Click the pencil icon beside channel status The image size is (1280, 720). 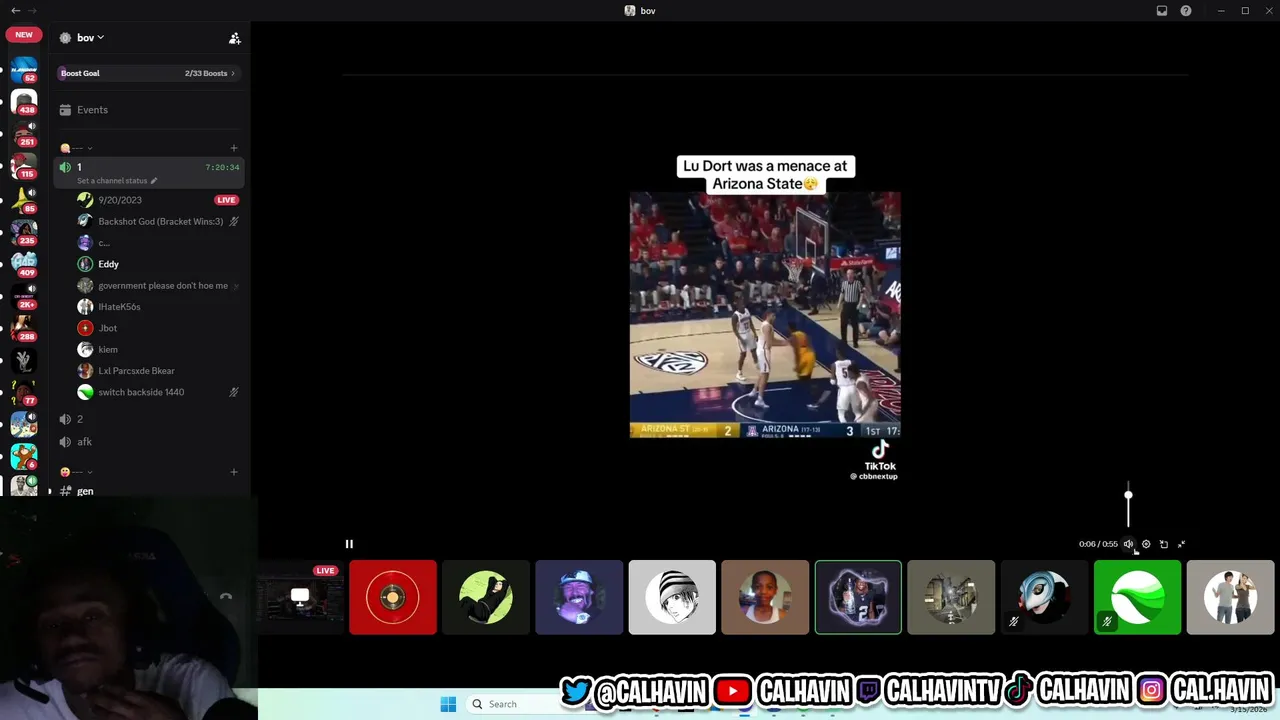click(154, 181)
